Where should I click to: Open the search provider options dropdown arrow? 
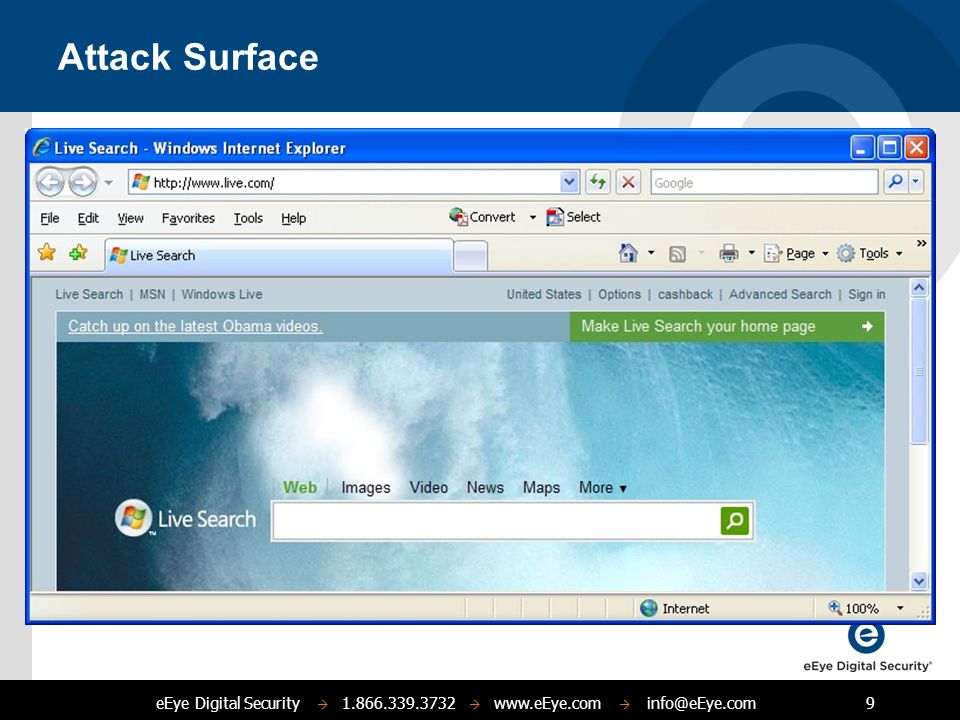click(x=916, y=182)
